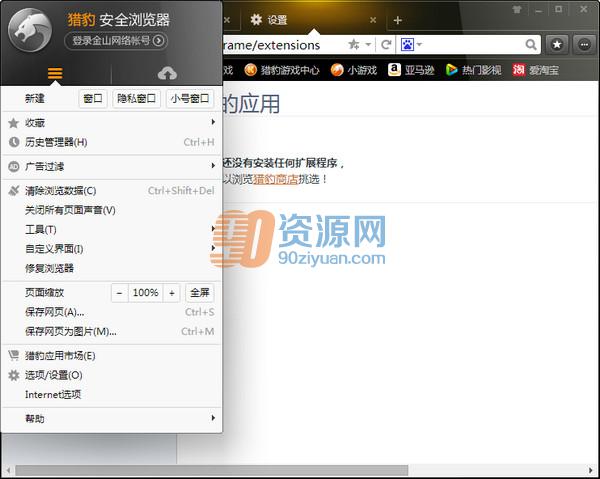Click the clock icon beside 历史管理器
This screenshot has height=479, width=600.
coord(14,142)
